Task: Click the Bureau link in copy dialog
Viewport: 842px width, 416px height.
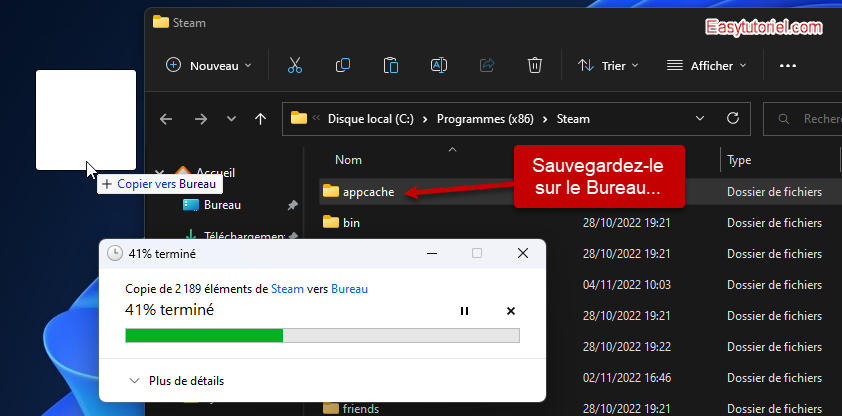Action: (350, 289)
